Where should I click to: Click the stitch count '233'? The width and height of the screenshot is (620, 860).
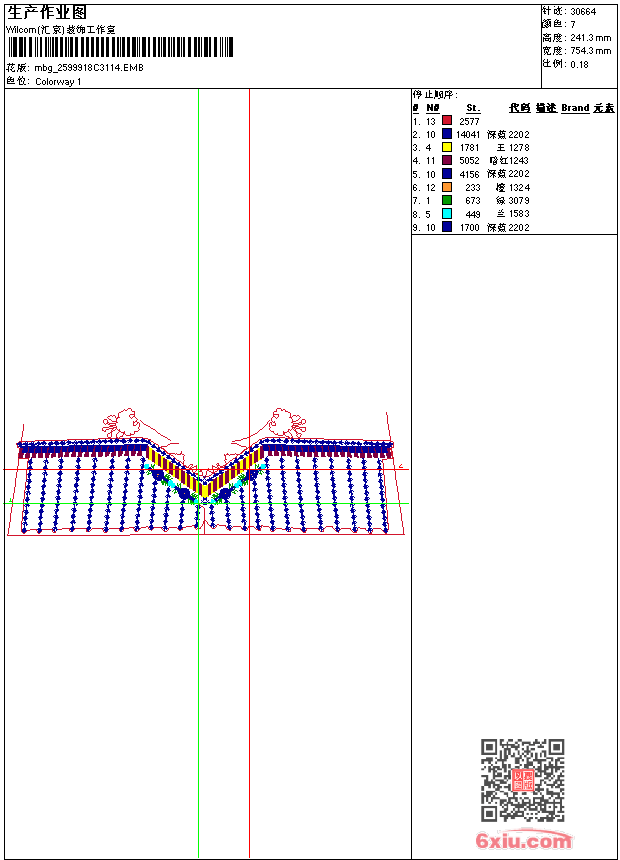tap(472, 188)
